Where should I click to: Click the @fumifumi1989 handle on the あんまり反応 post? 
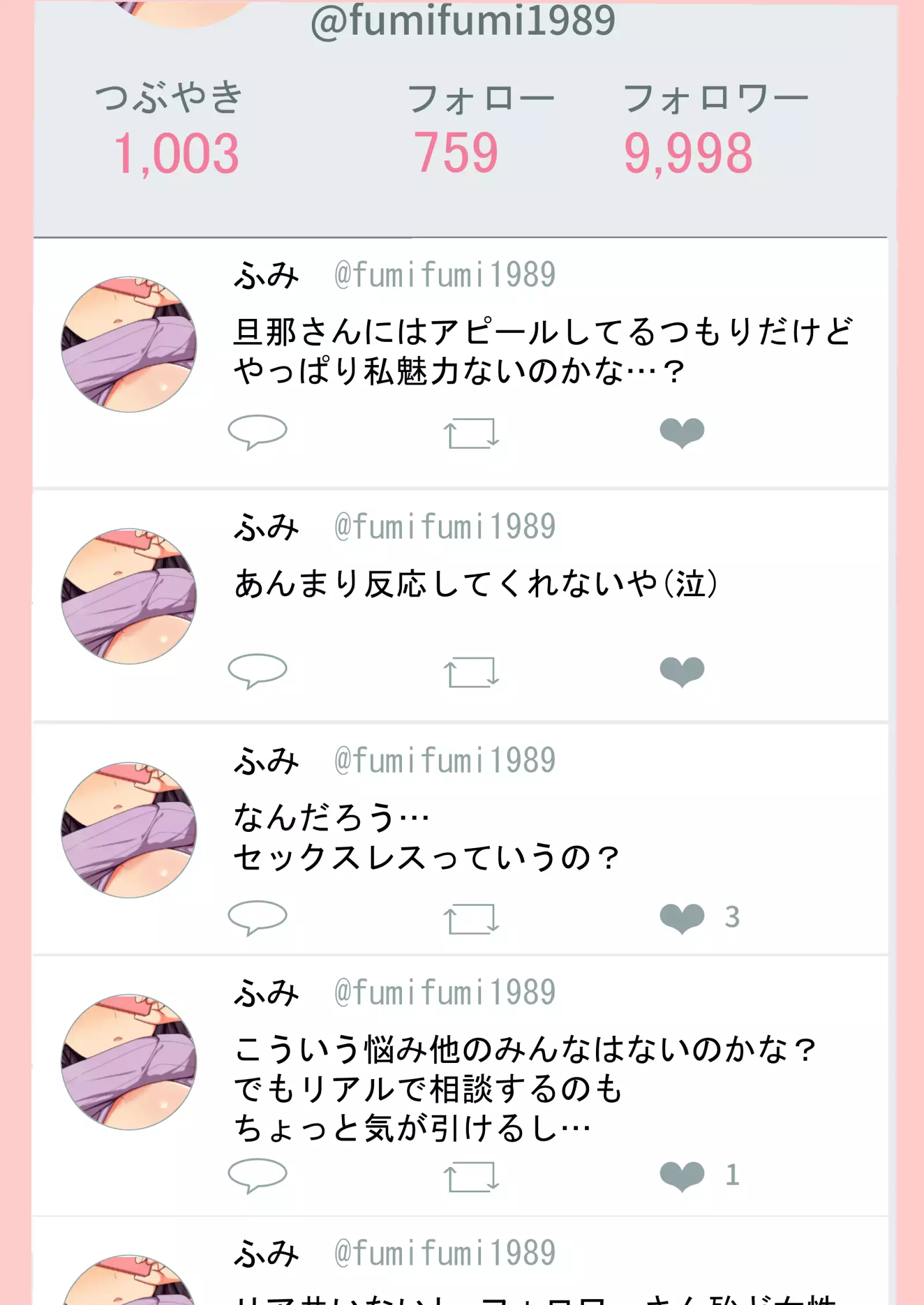click(x=445, y=527)
